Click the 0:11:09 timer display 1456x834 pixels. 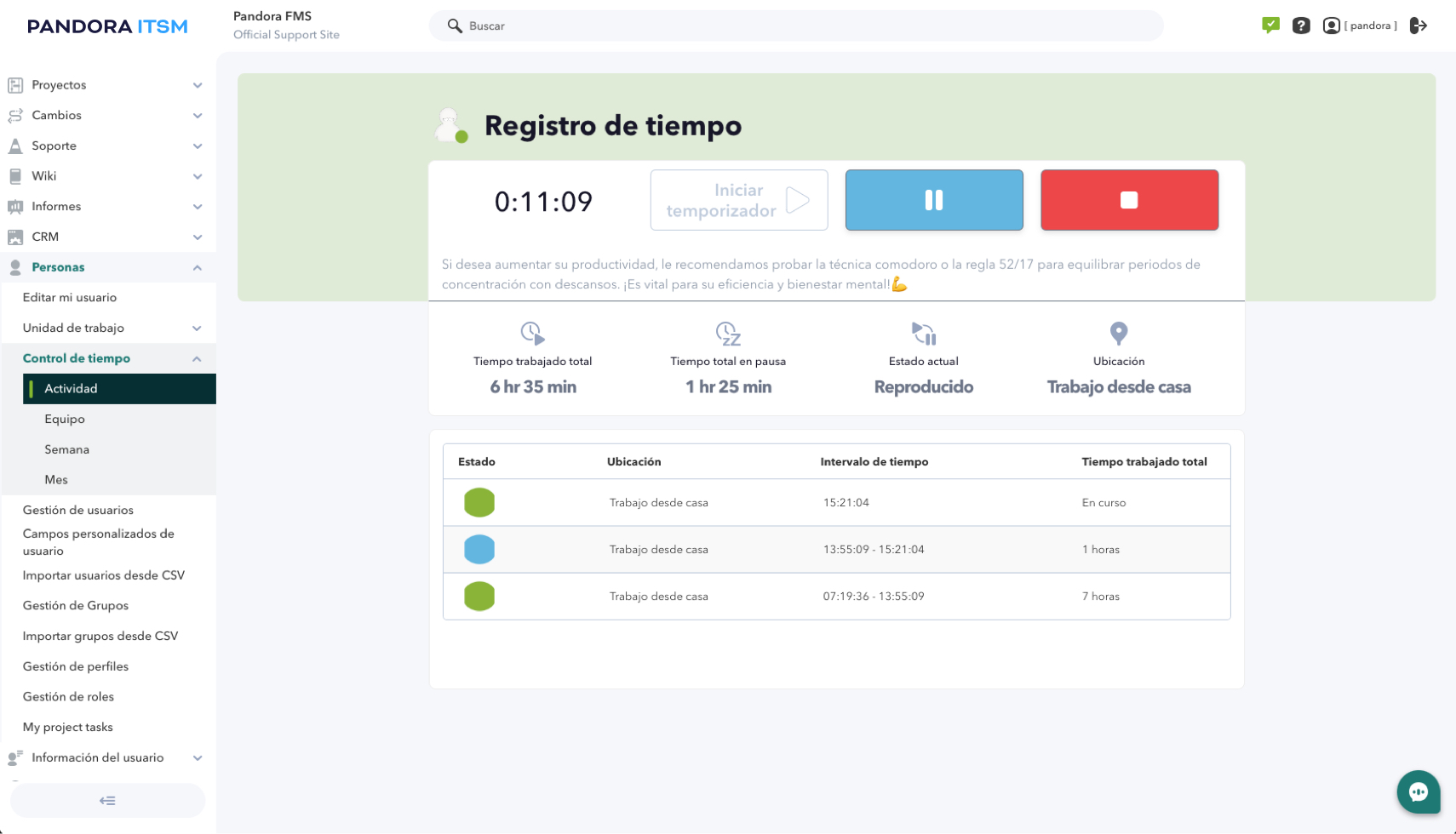(543, 202)
